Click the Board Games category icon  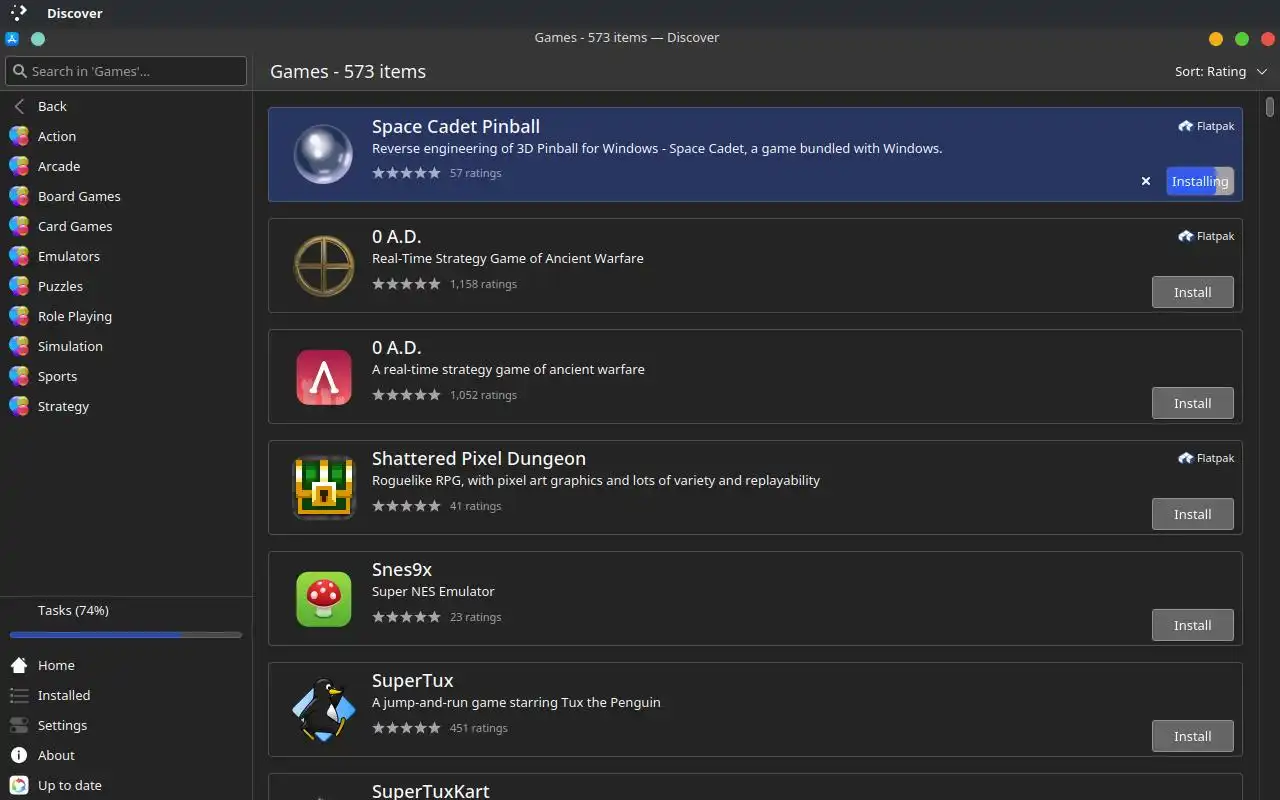tap(19, 196)
